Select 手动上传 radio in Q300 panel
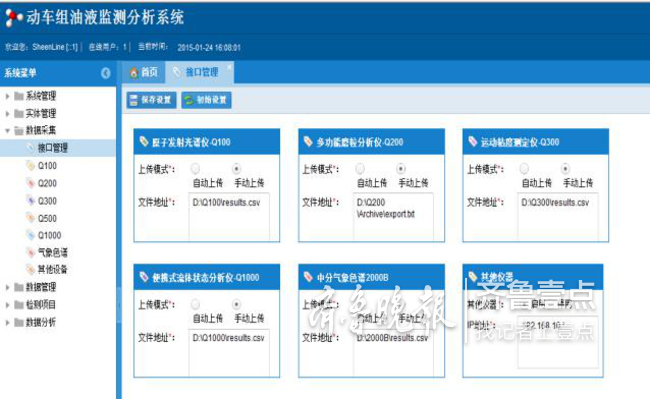The image size is (650, 399). [565, 169]
